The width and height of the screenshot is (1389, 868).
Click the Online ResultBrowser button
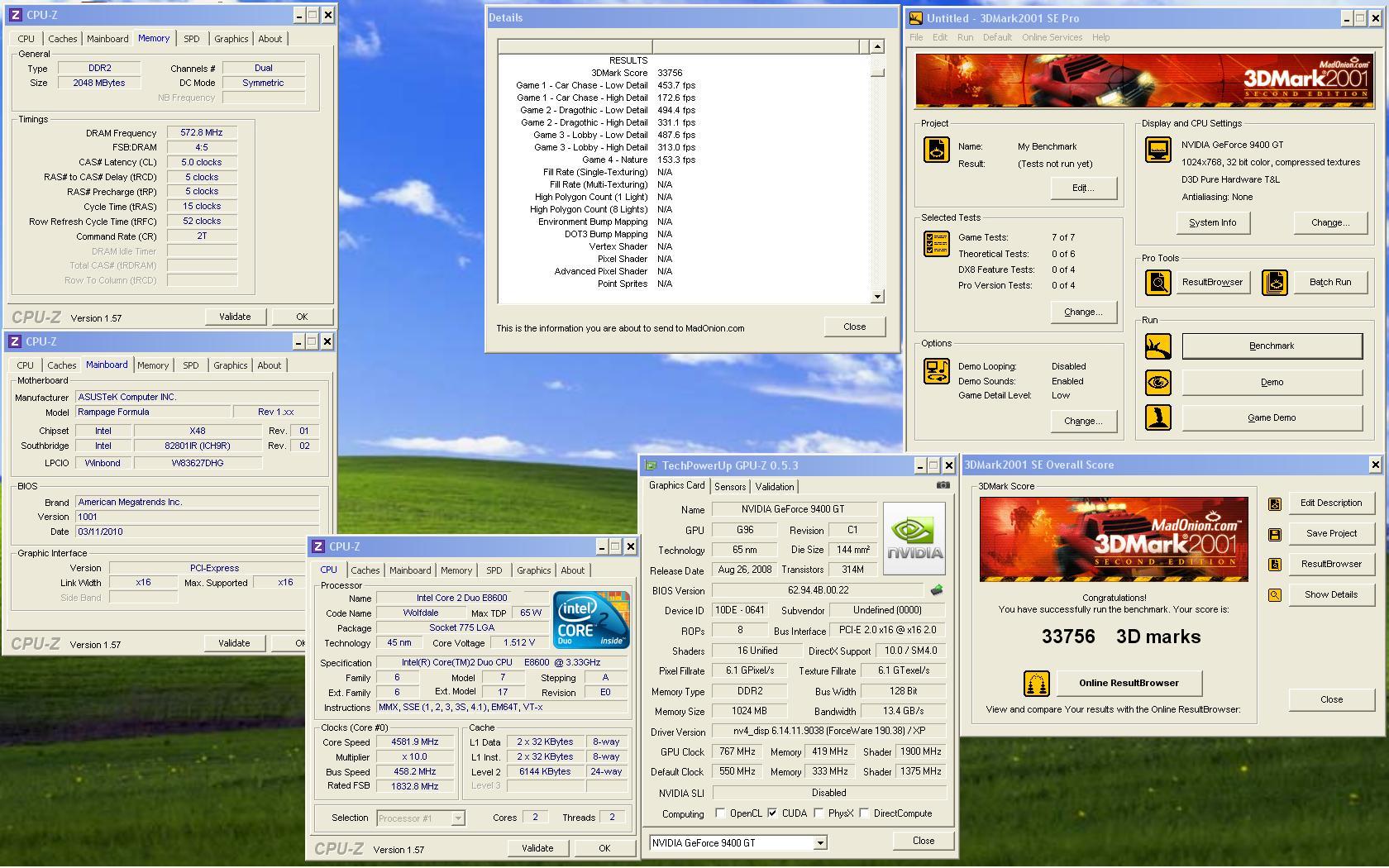coord(1129,683)
